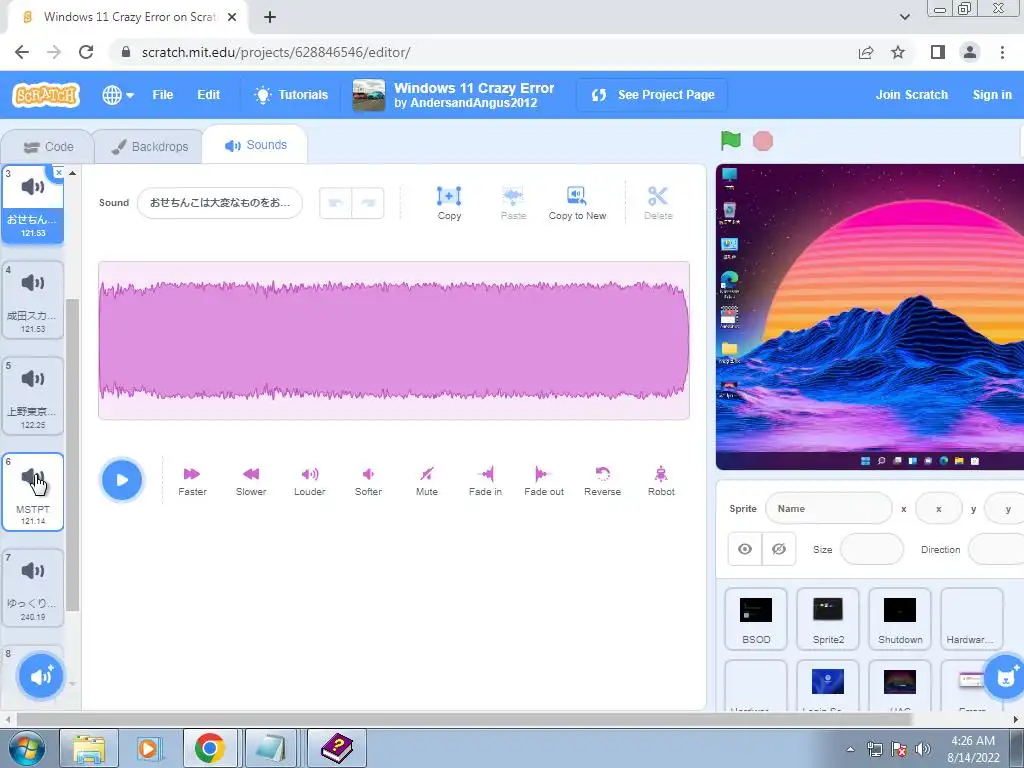This screenshot has width=1024, height=768.
Task: Apply the Reverse effect
Action: click(x=602, y=481)
